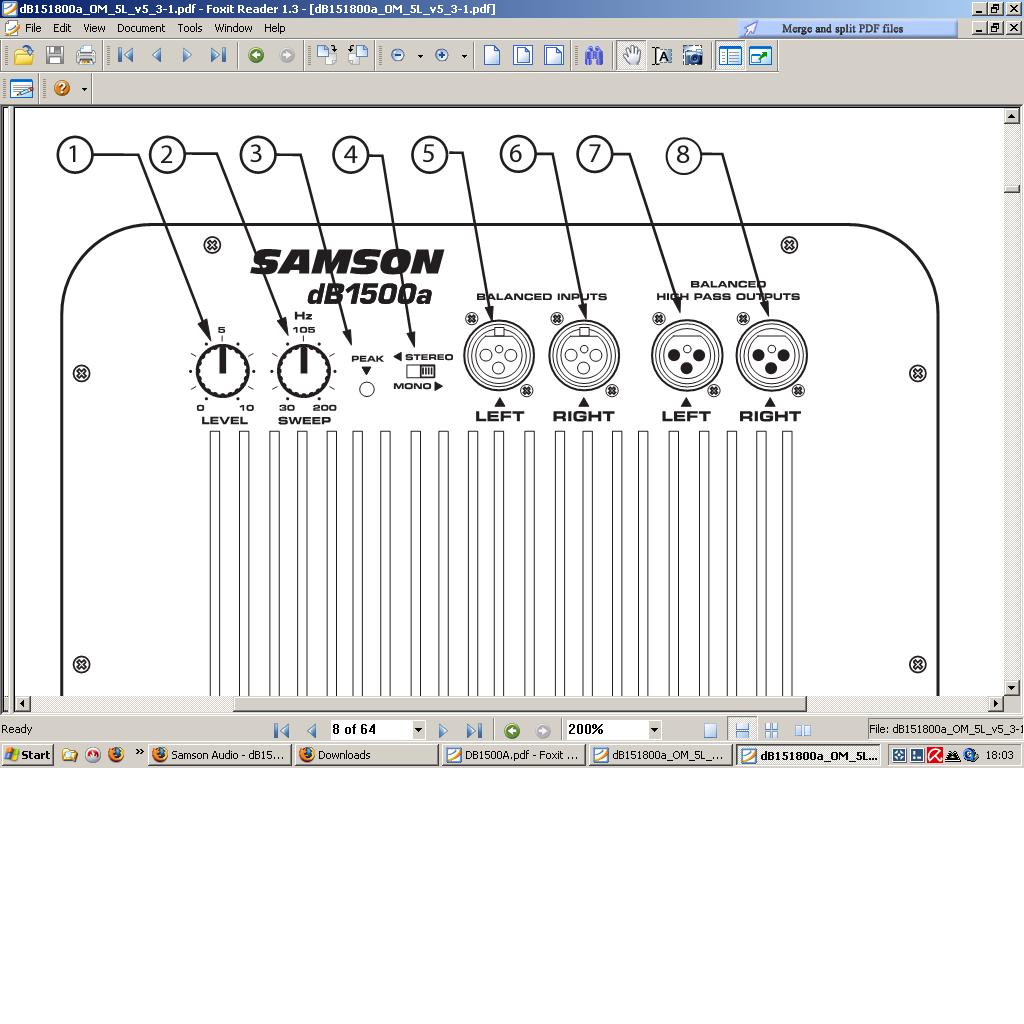
Task: Open the page number dropdown in status bar
Action: (x=419, y=729)
